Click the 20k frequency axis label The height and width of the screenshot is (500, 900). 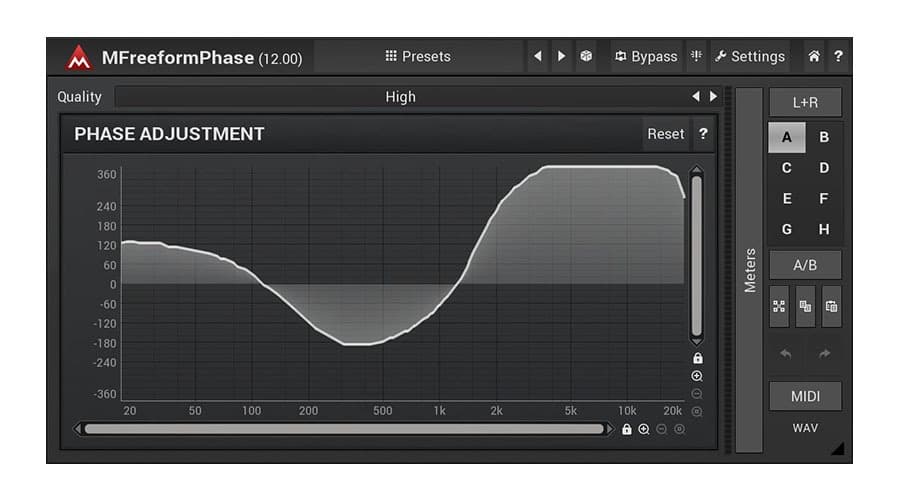pyautogui.click(x=673, y=411)
